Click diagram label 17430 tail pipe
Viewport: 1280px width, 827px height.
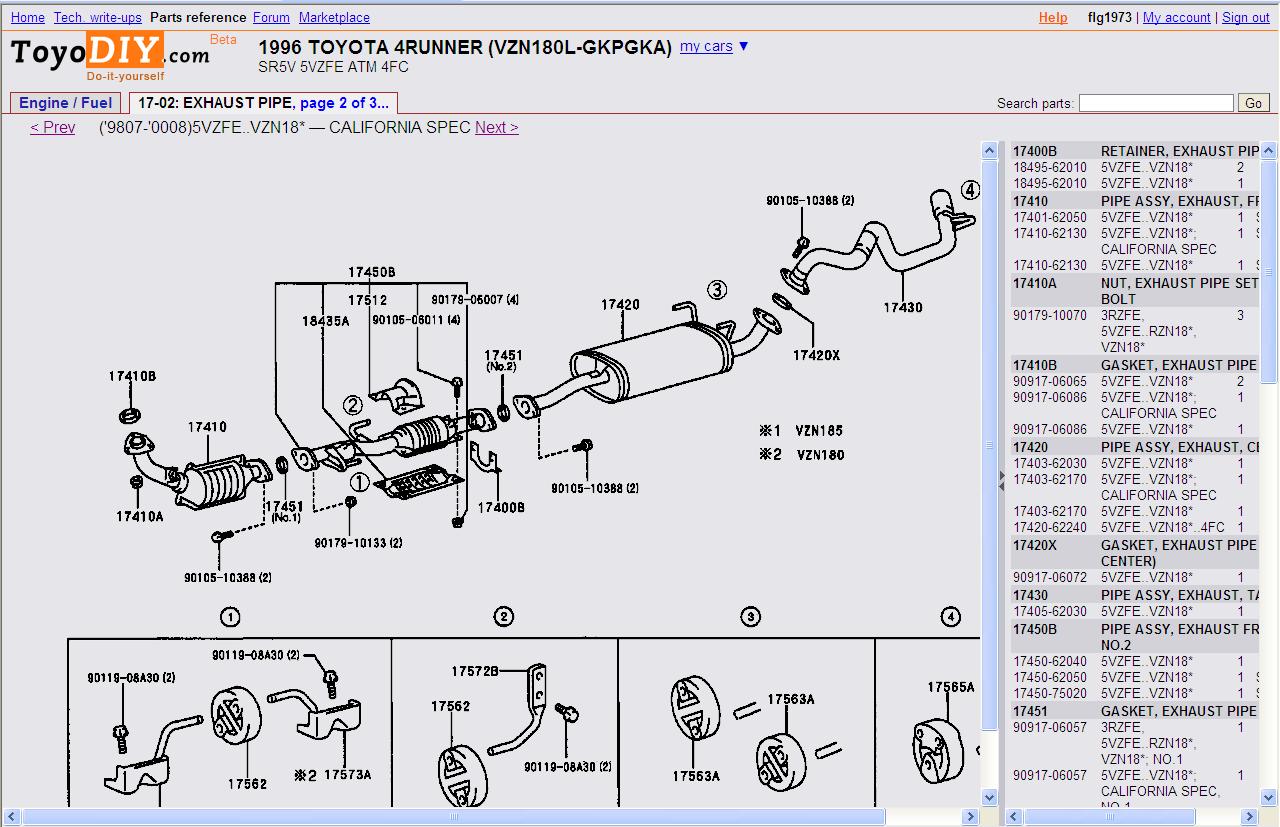pos(903,308)
